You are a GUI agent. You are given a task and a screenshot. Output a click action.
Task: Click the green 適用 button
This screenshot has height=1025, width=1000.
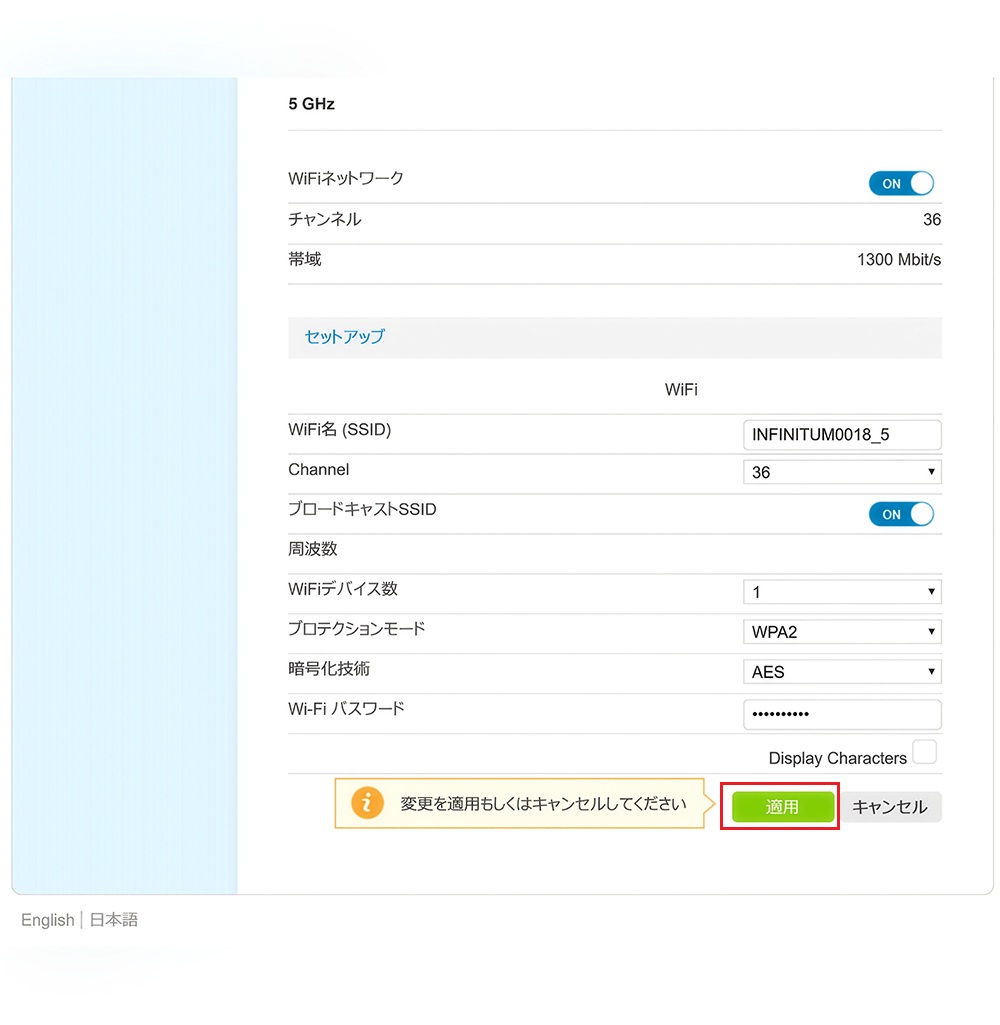click(x=782, y=807)
